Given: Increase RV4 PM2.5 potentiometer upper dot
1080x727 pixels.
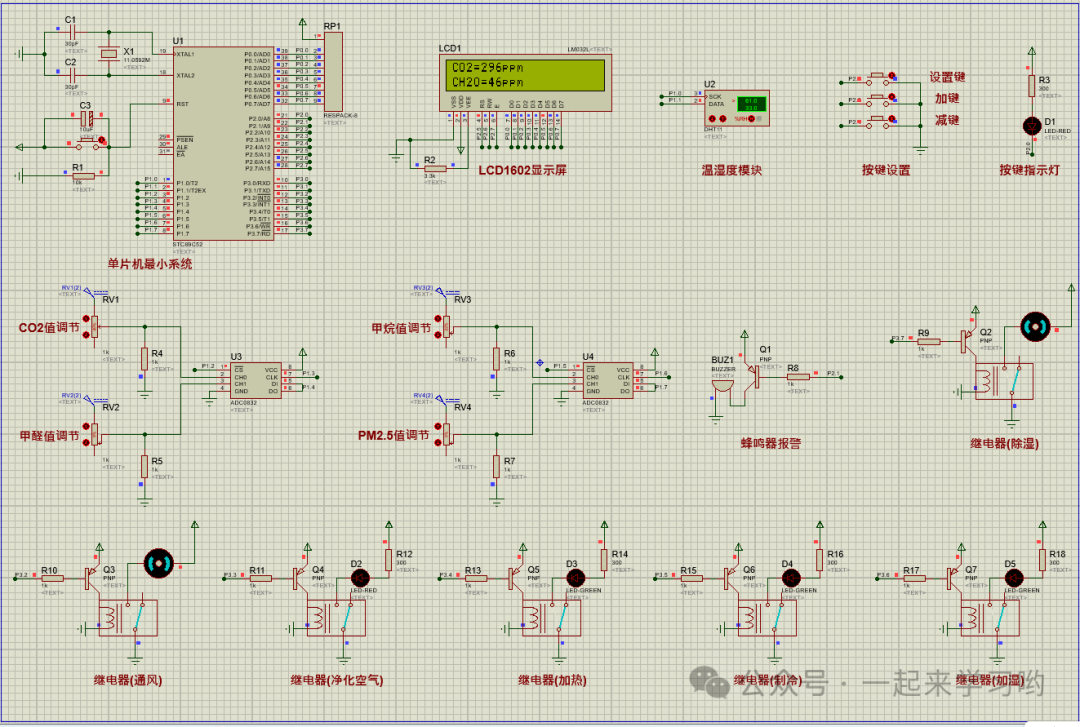Looking at the screenshot, I should [438, 427].
